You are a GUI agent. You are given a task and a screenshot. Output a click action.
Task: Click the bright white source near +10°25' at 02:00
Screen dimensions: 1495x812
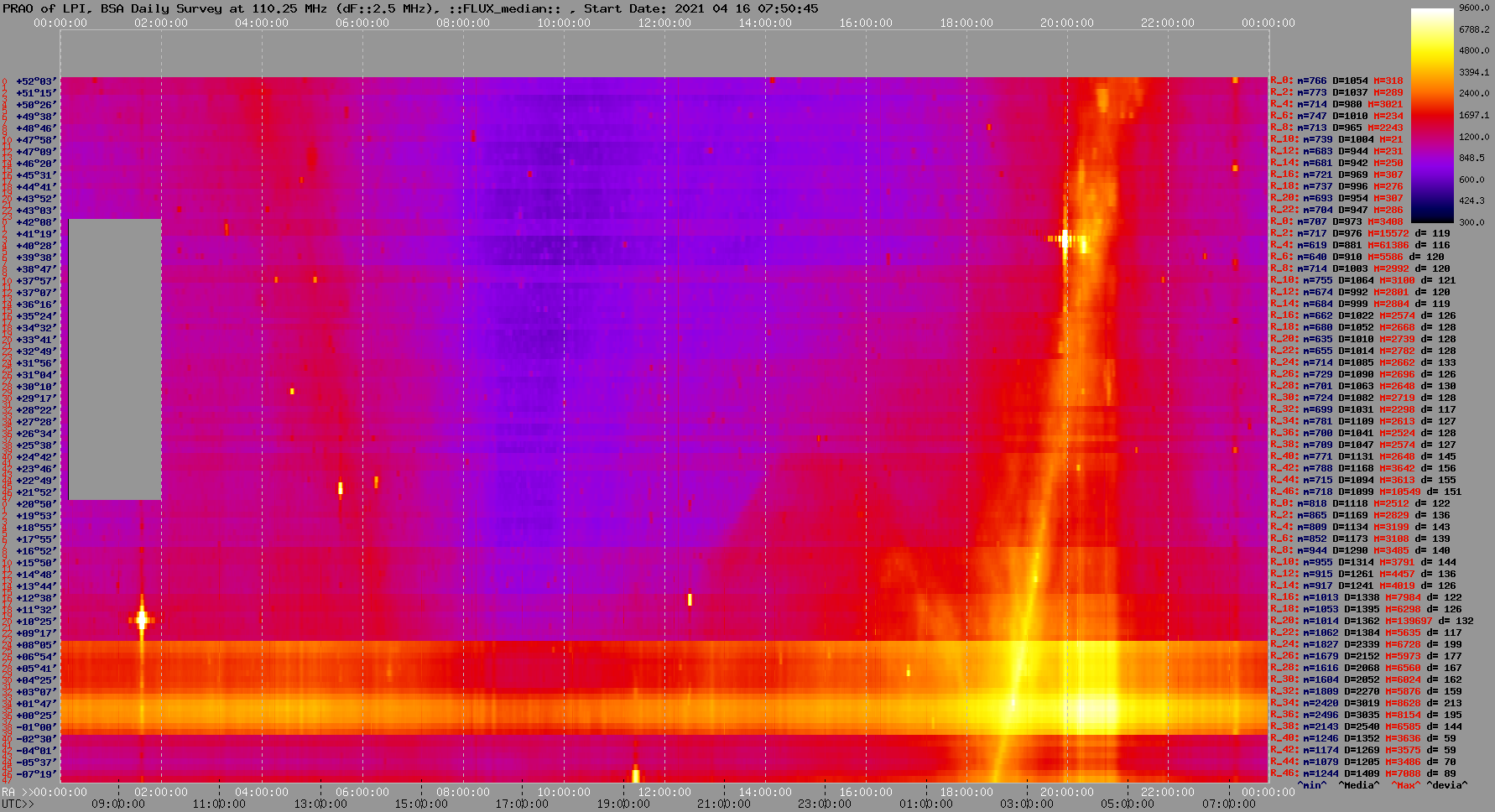click(142, 620)
